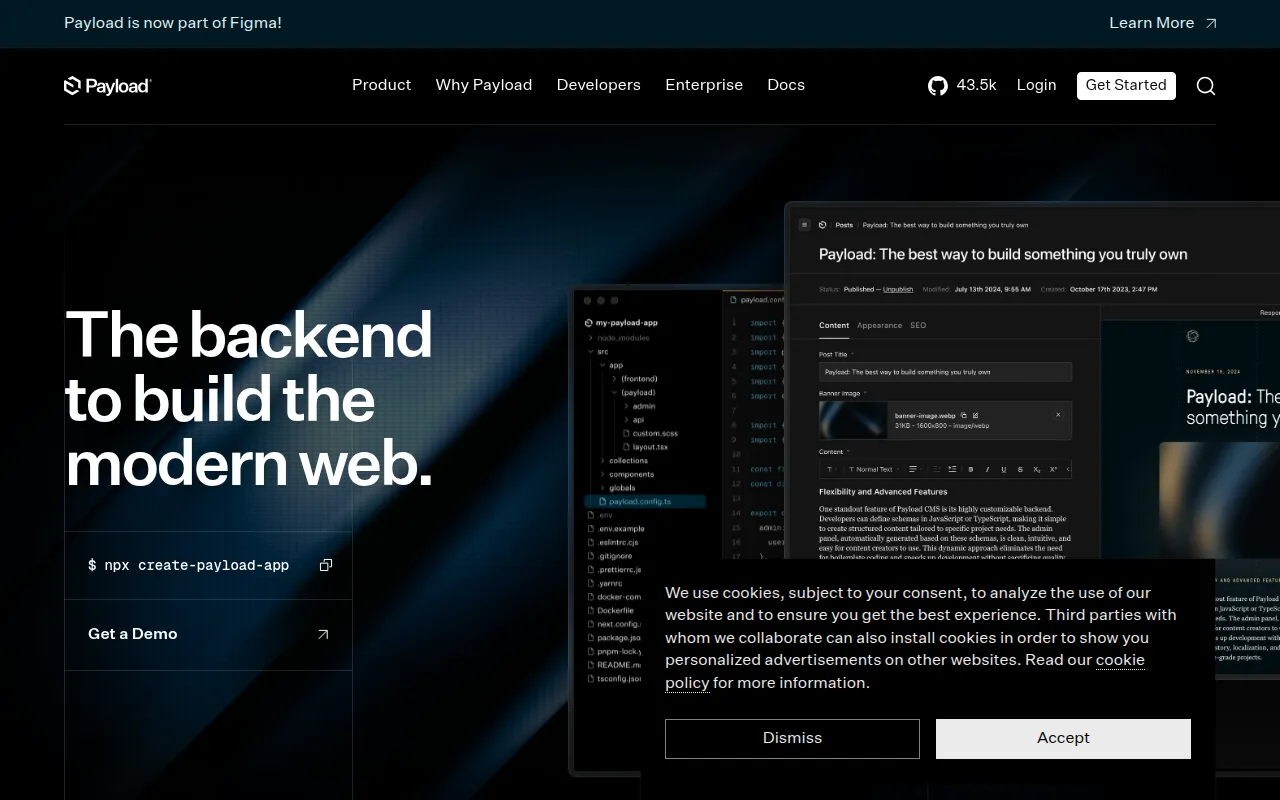Click the Posts breadcrumb in the mockup
1280x800 pixels.
844,225
